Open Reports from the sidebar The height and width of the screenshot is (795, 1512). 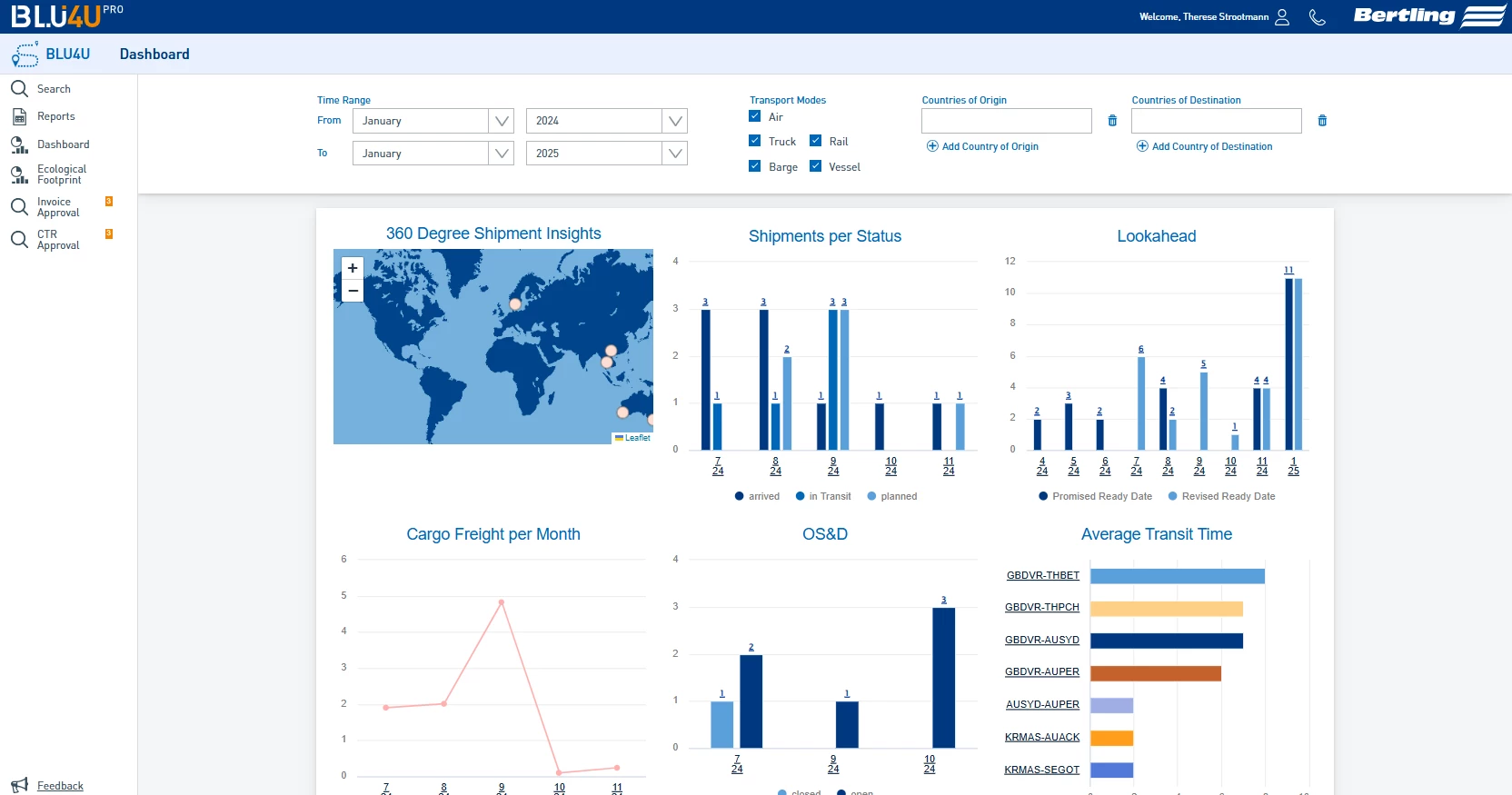pos(55,116)
